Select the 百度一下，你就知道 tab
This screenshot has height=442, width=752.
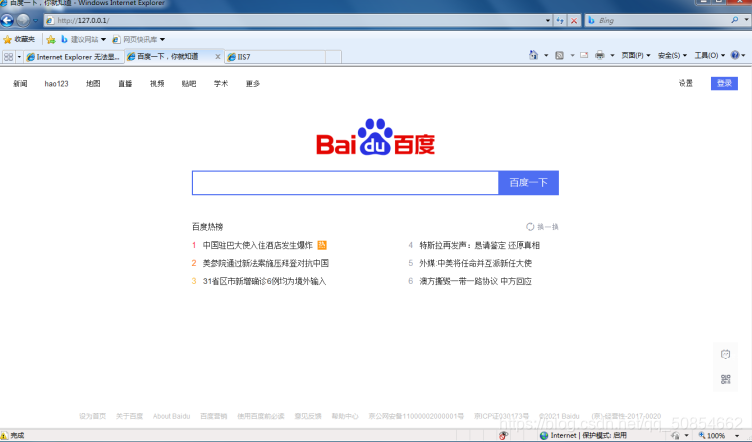pos(168,57)
